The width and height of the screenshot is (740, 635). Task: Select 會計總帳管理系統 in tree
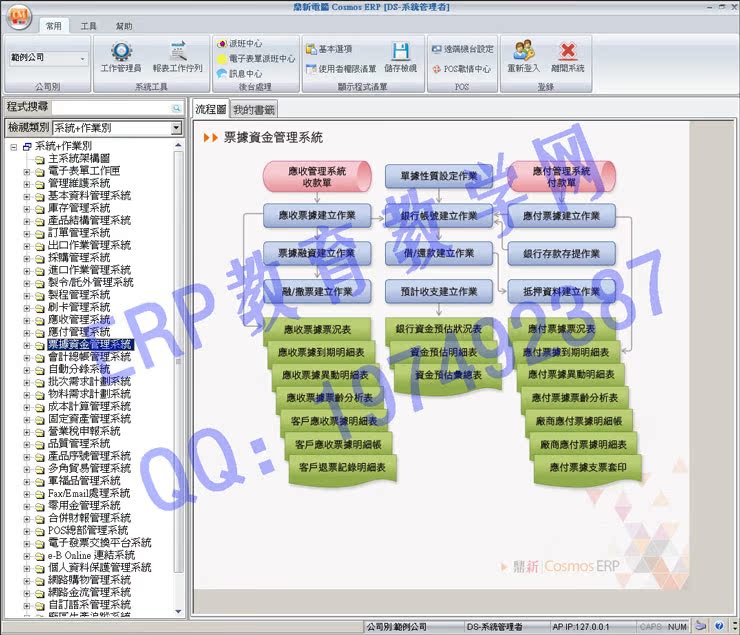coord(90,358)
